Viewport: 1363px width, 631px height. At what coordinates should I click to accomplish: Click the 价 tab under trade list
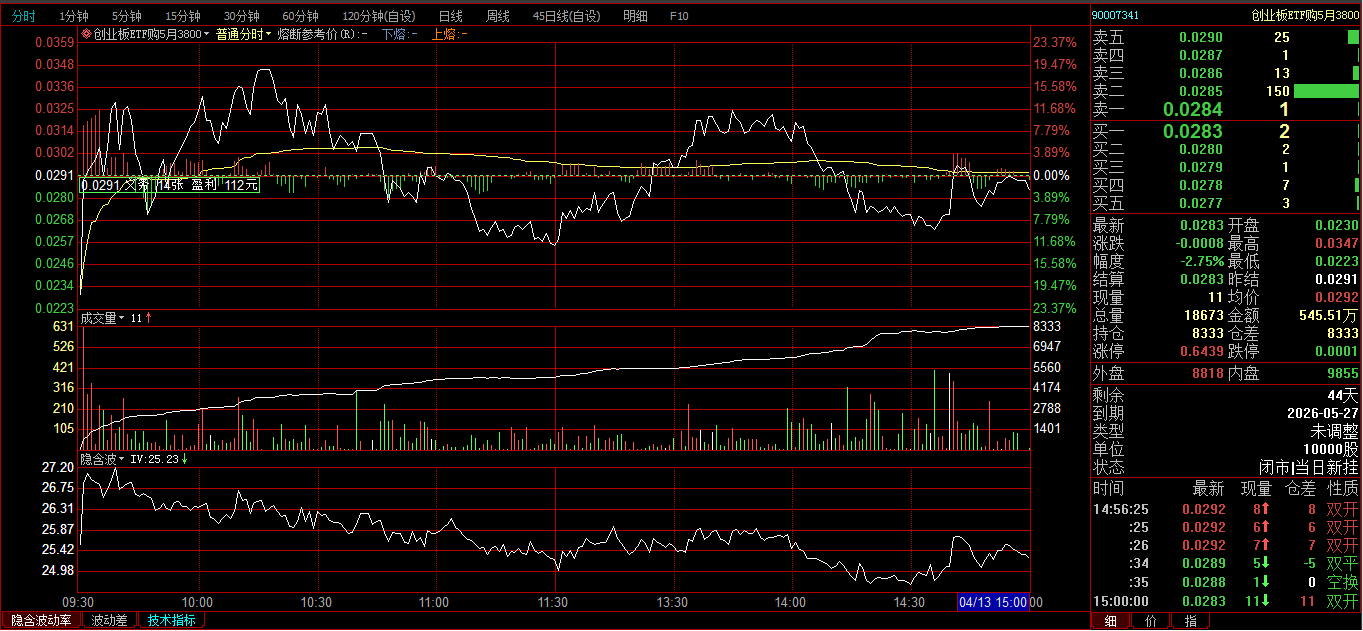(x=1150, y=621)
